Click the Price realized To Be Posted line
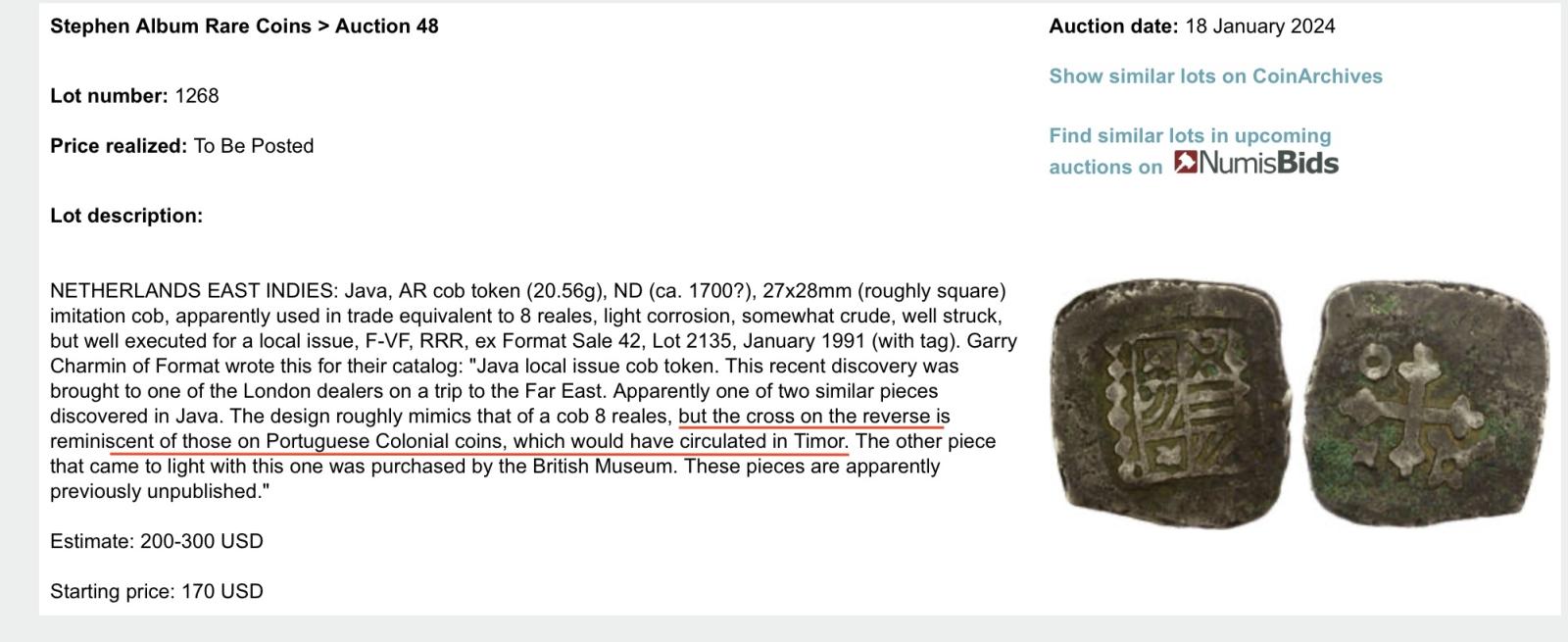Image resolution: width=1568 pixels, height=642 pixels. tap(182, 146)
